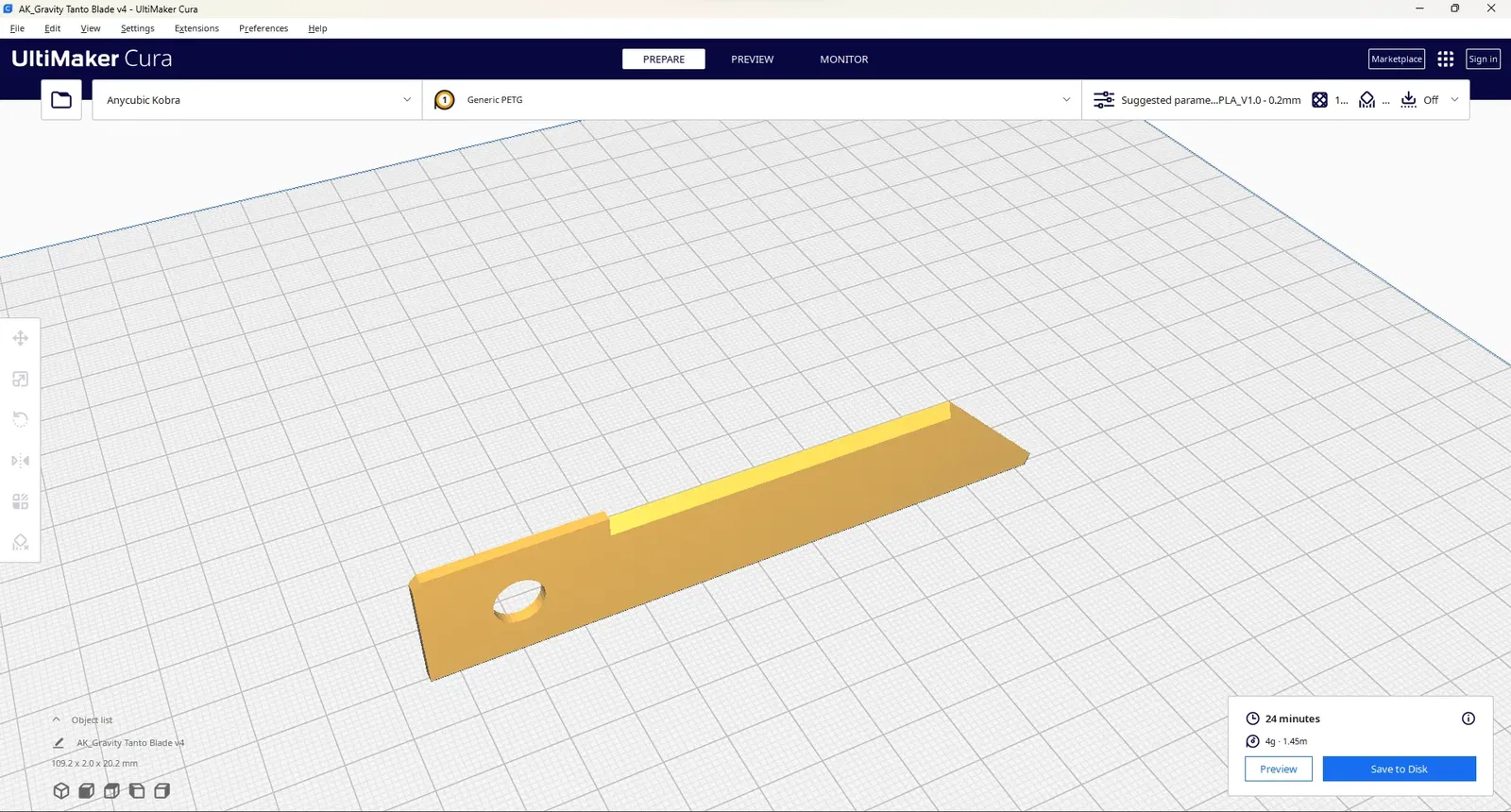Viewport: 1511px width, 812px height.
Task: Click the print settings sliders icon
Action: (x=1104, y=99)
